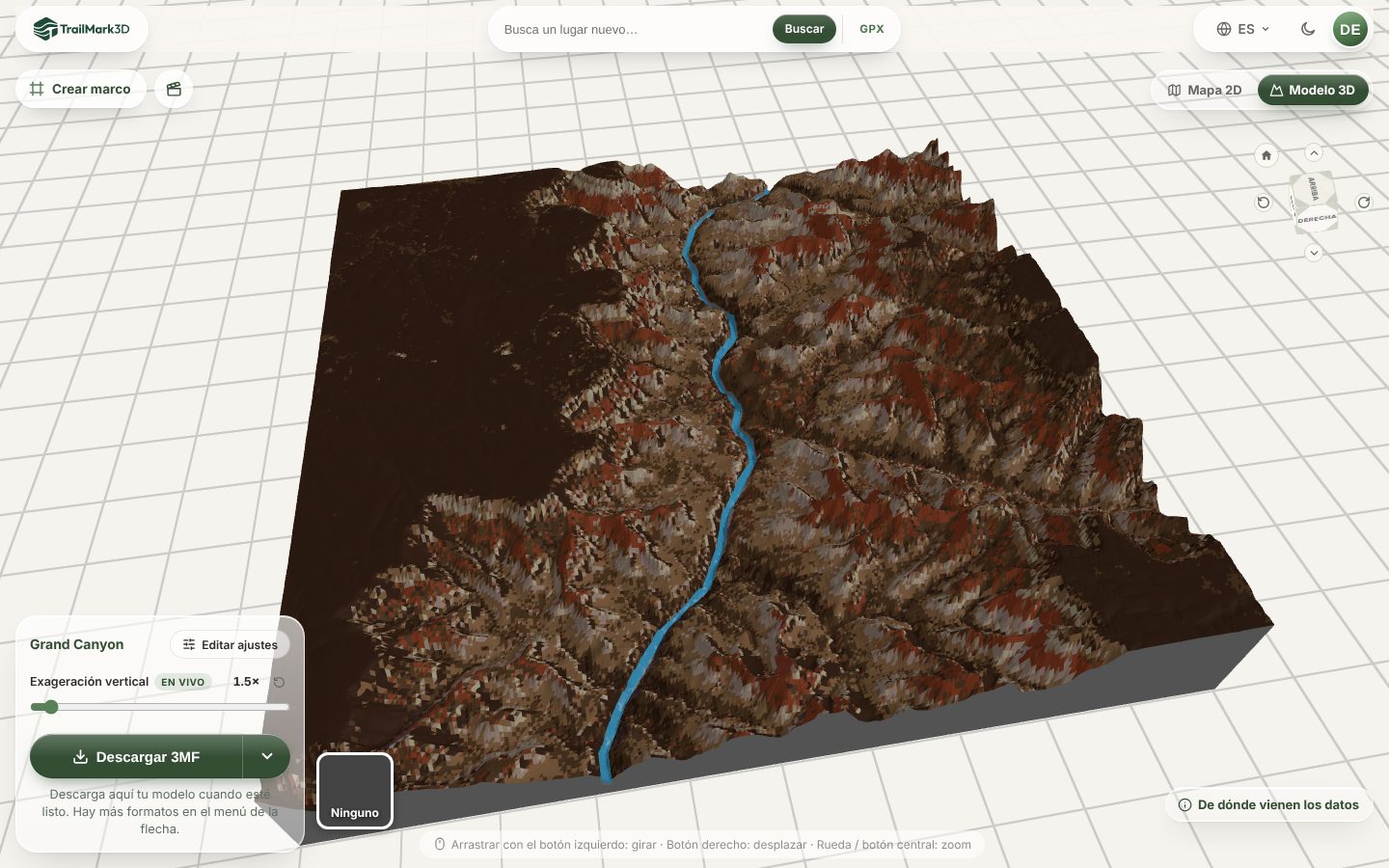1389x868 pixels.
Task: Rotate the view counterclockwise
Action: point(1264,203)
